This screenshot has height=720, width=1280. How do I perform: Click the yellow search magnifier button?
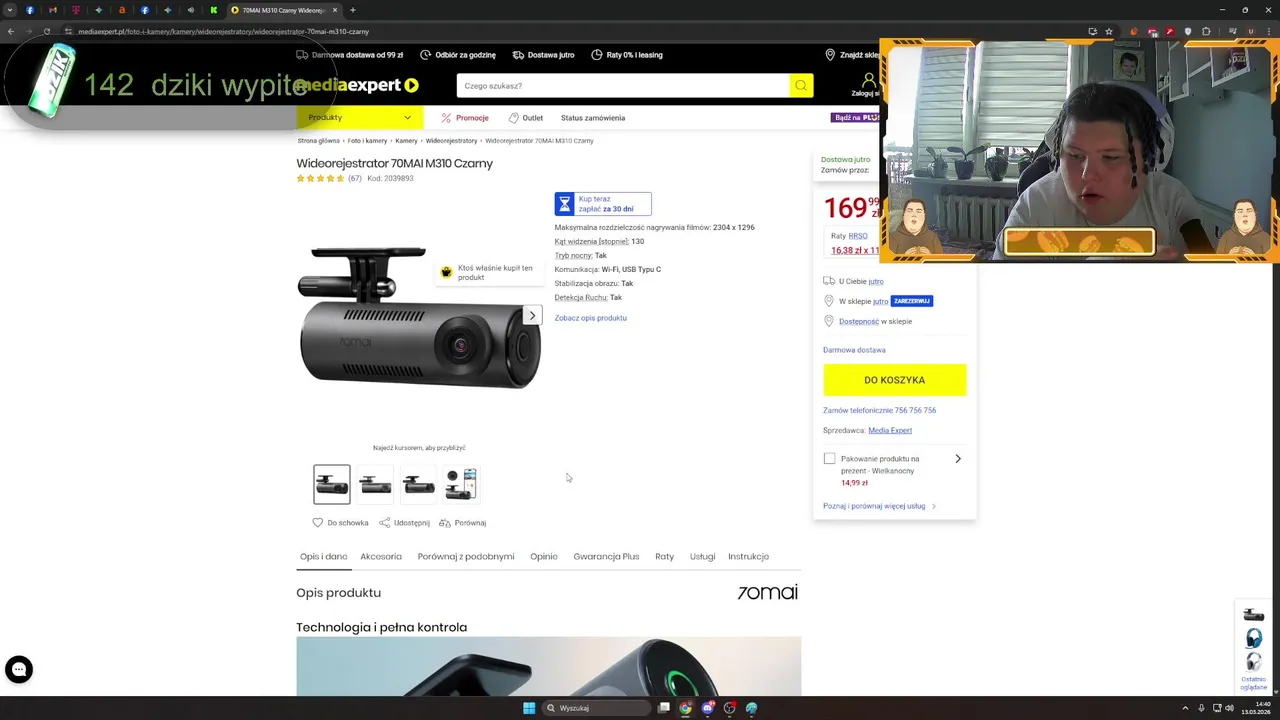pyautogui.click(x=800, y=86)
